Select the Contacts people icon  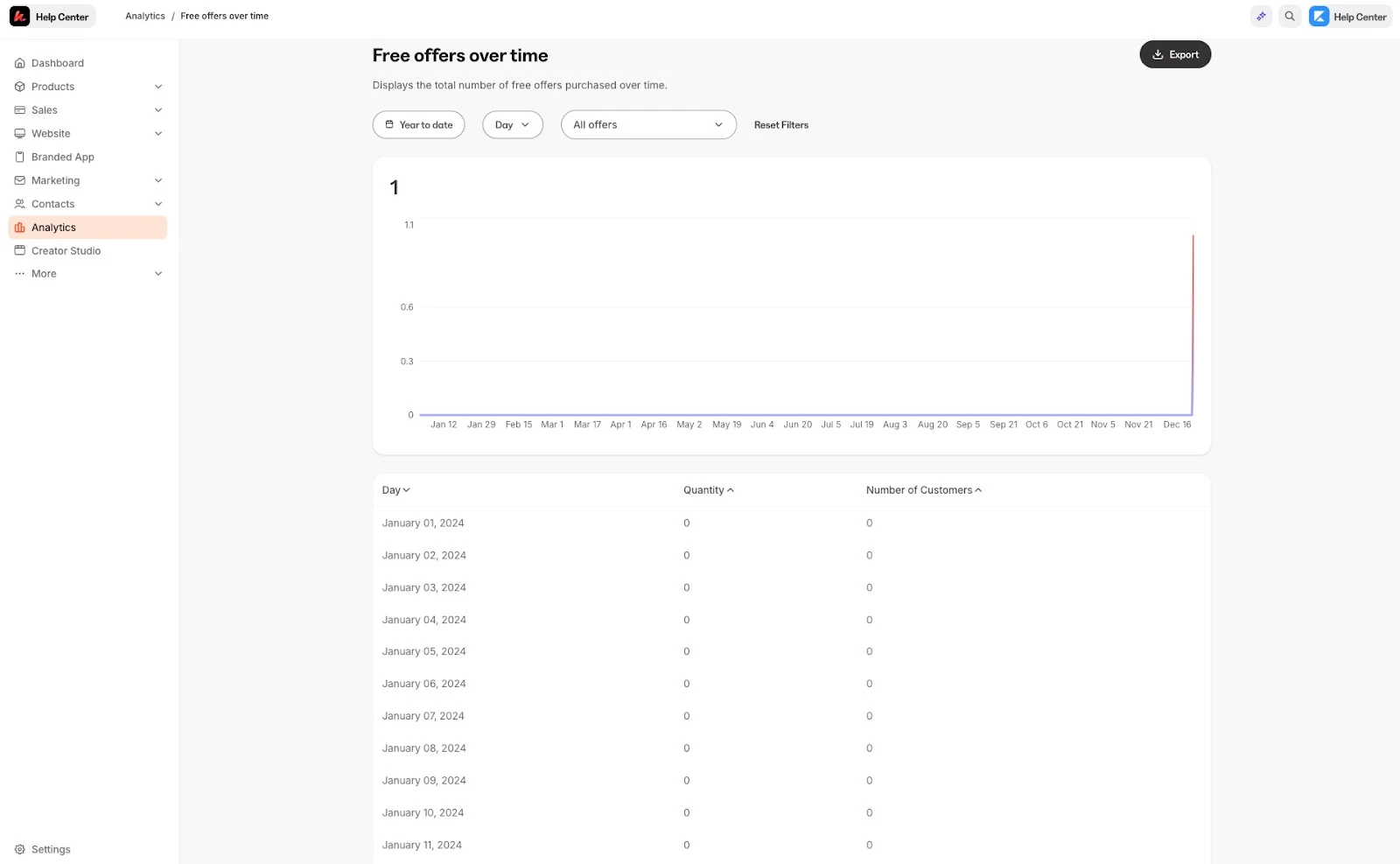tap(19, 203)
